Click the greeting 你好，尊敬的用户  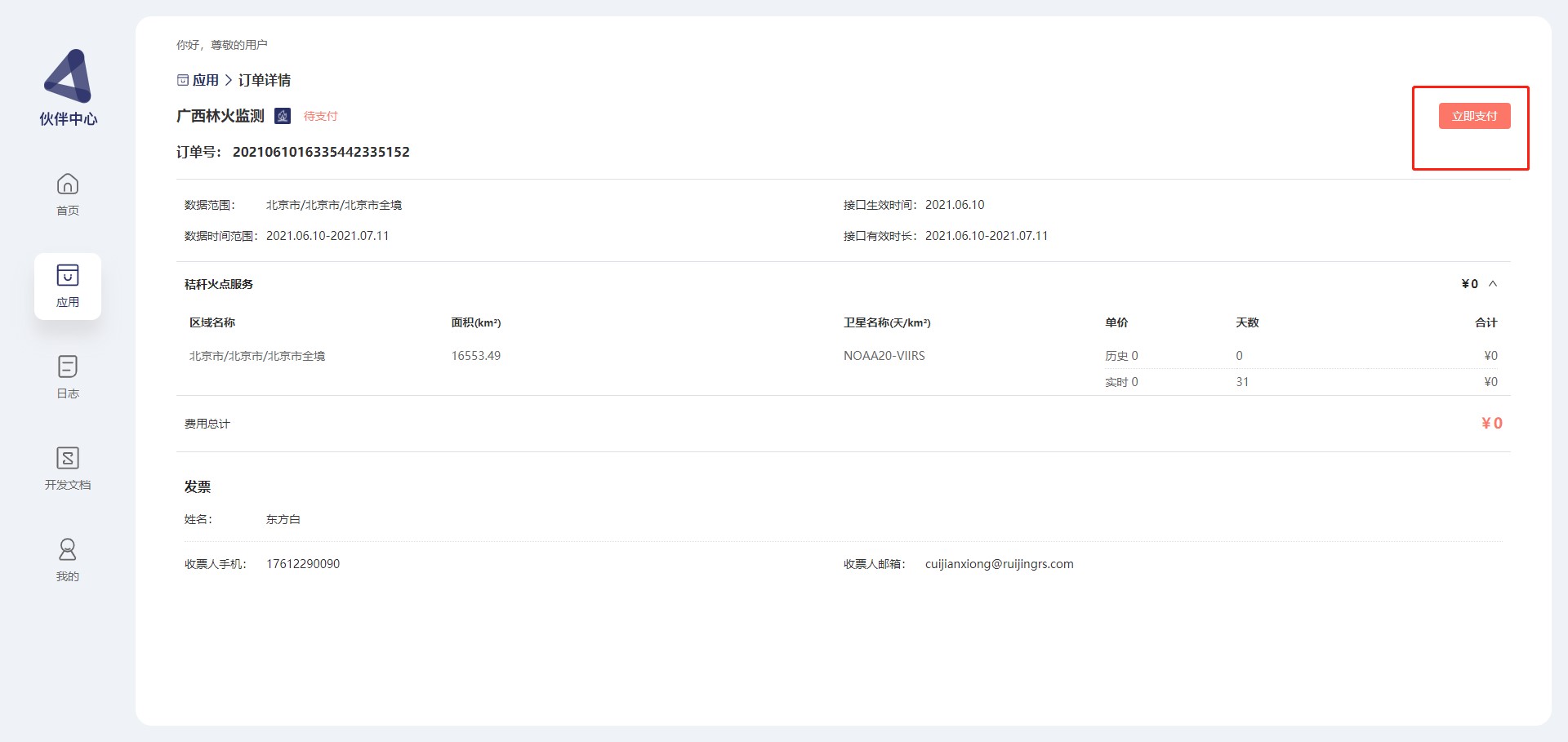[x=222, y=45]
